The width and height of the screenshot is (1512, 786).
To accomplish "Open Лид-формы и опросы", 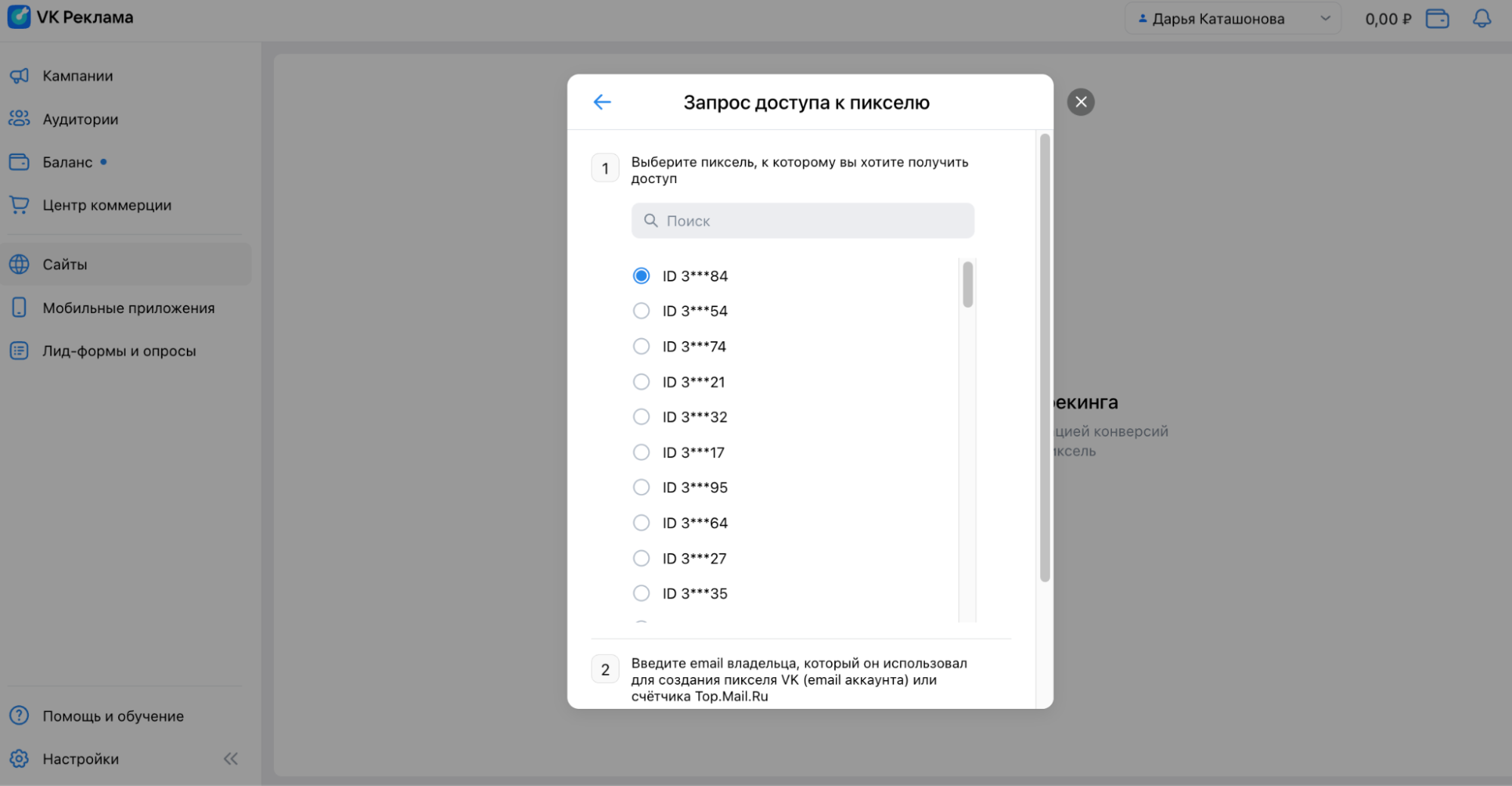I will 119,351.
